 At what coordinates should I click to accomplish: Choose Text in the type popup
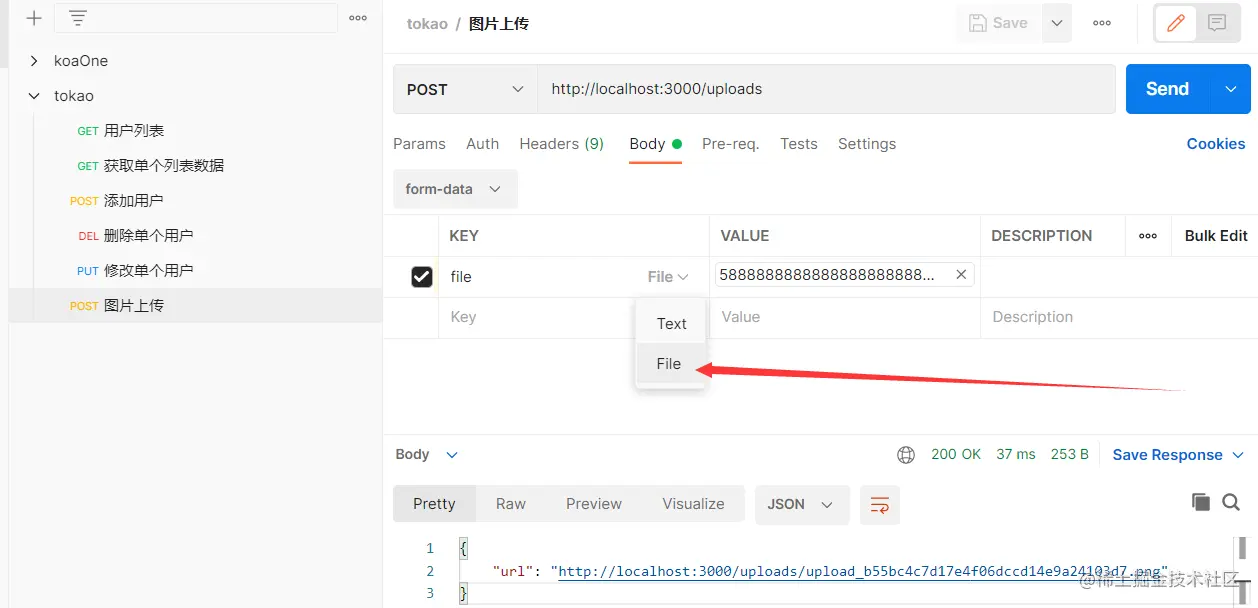[671, 324]
